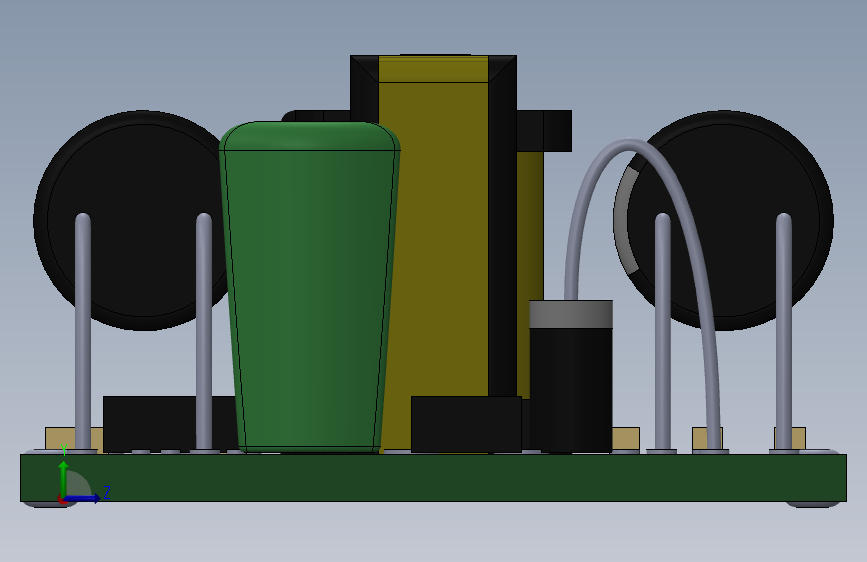Image resolution: width=867 pixels, height=562 pixels.
Task: Select the large green film capacitor body
Action: click(310, 287)
